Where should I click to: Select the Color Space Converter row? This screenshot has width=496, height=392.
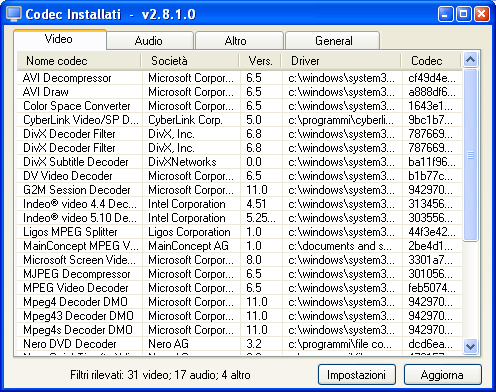tap(239, 106)
